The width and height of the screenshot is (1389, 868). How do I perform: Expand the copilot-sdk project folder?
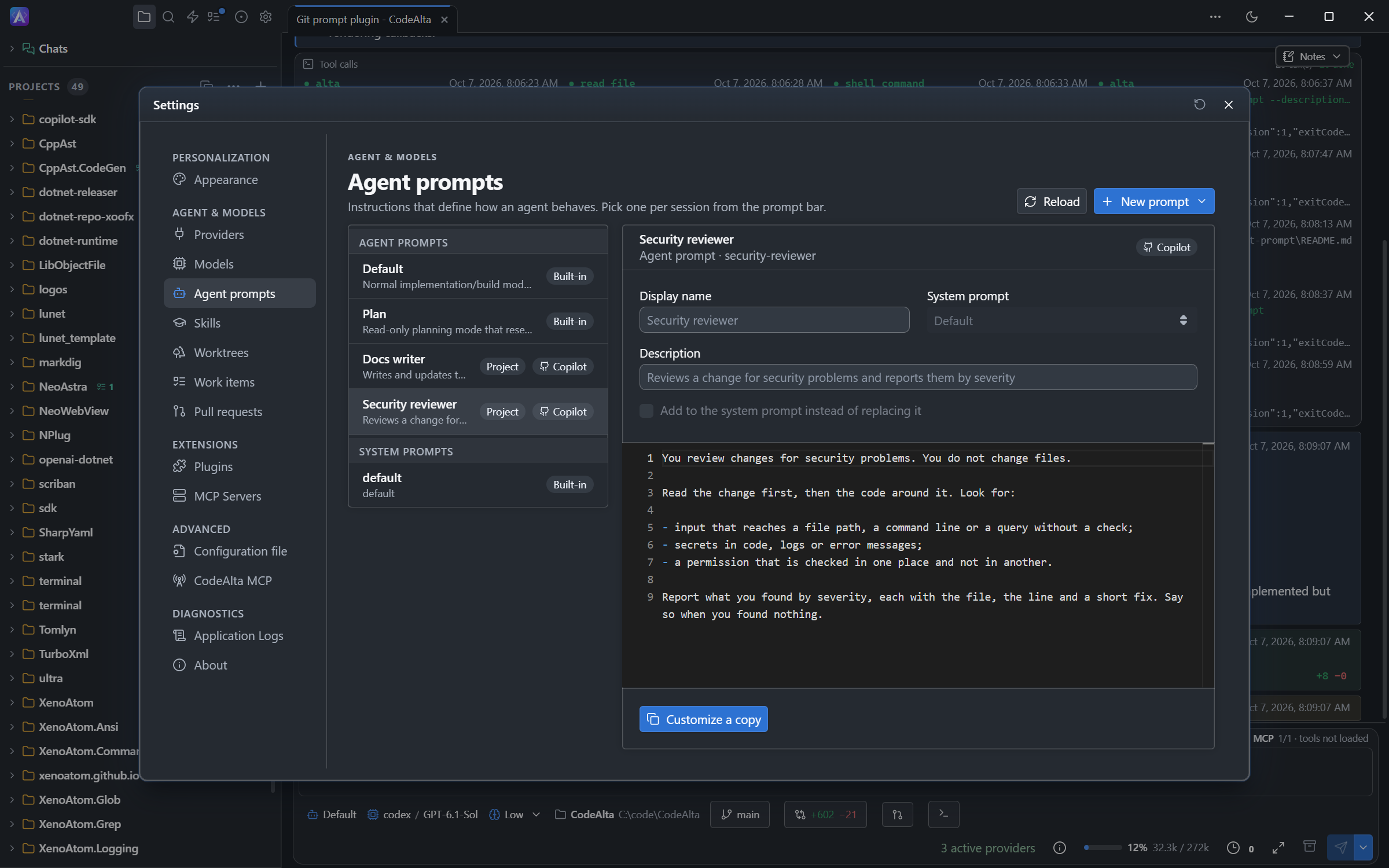point(12,119)
